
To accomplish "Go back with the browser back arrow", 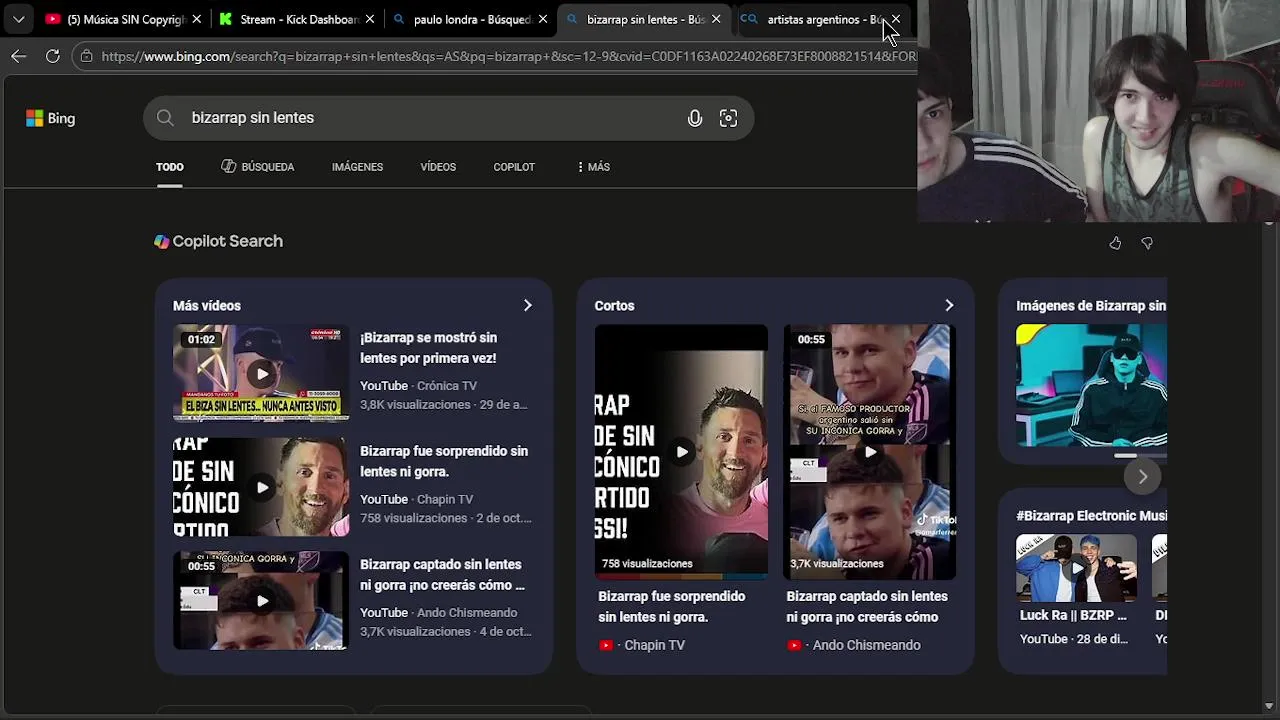I will (x=18, y=56).
